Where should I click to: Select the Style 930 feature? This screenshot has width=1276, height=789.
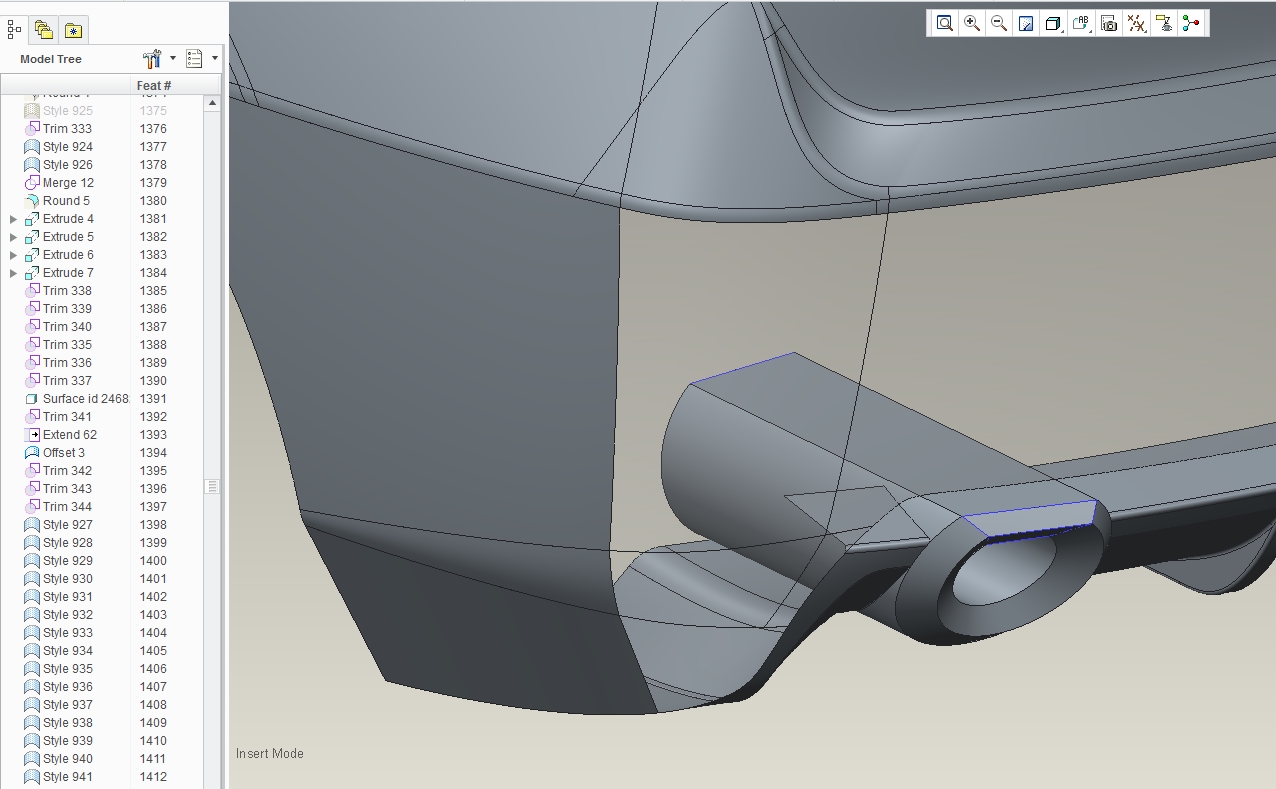click(68, 579)
